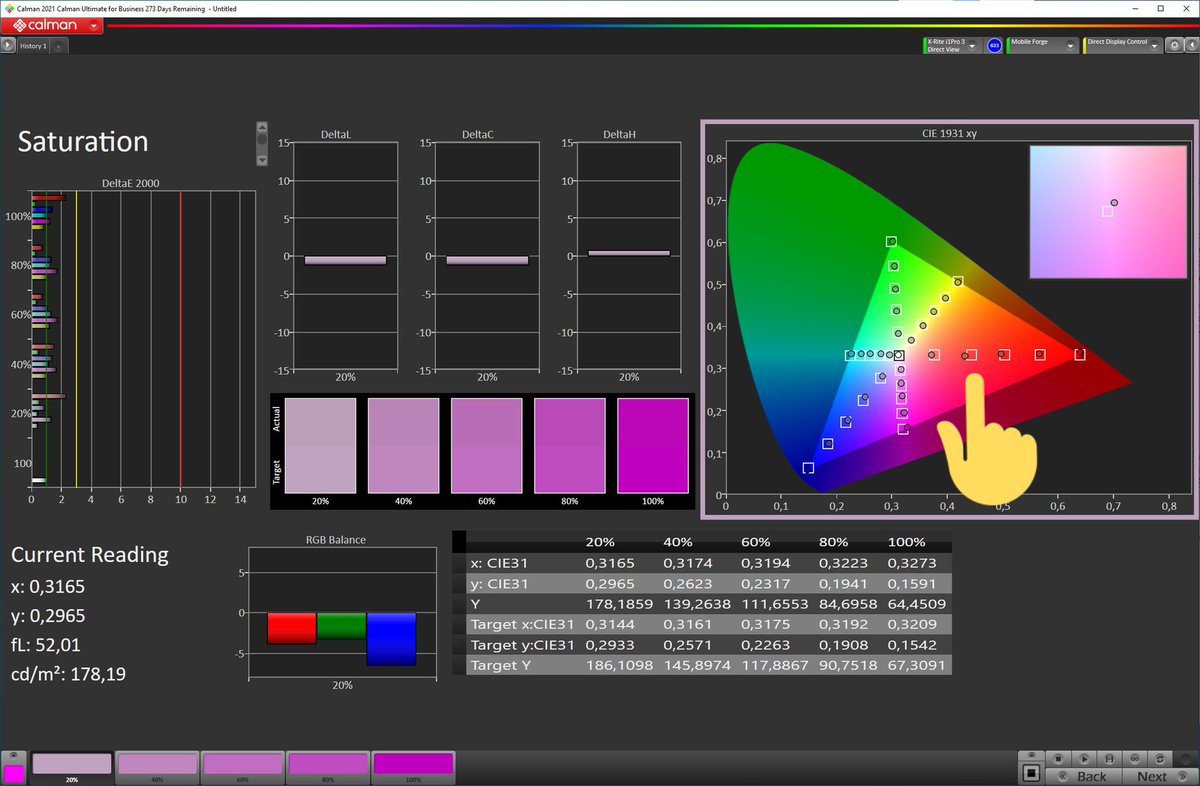The width and height of the screenshot is (1200, 786).
Task: Collapse the right panel arrow
Action: [x=1192, y=45]
